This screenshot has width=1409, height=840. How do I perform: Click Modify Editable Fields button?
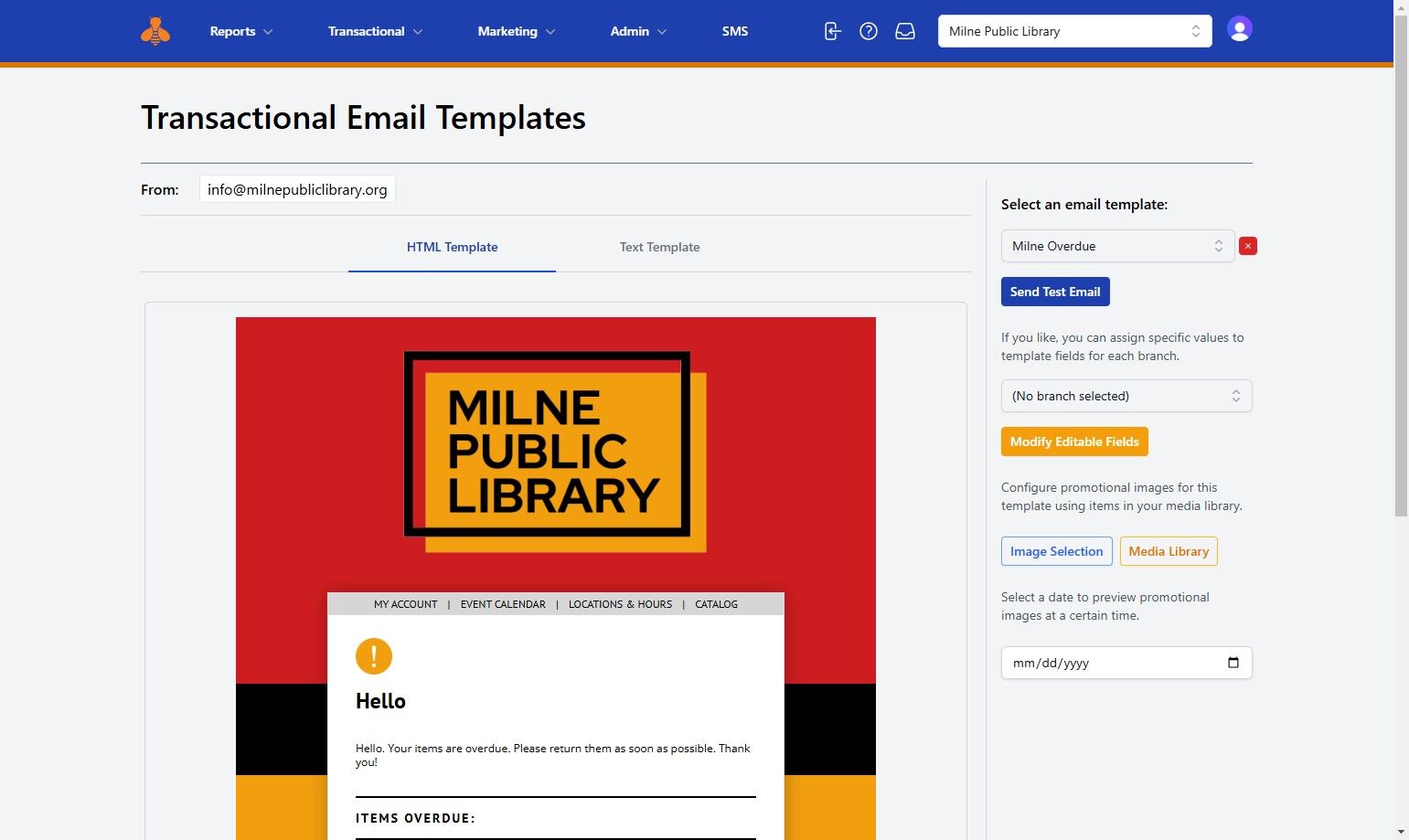coord(1074,441)
